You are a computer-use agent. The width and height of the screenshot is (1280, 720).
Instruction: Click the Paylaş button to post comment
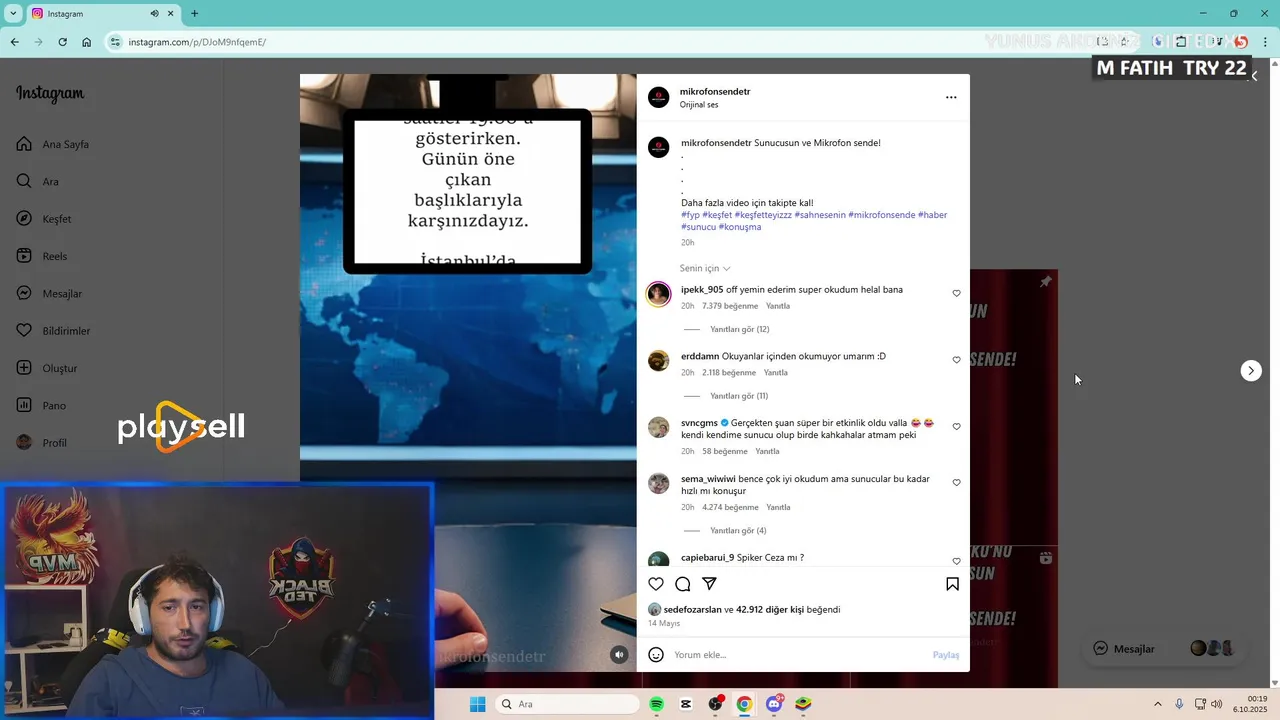tap(946, 655)
